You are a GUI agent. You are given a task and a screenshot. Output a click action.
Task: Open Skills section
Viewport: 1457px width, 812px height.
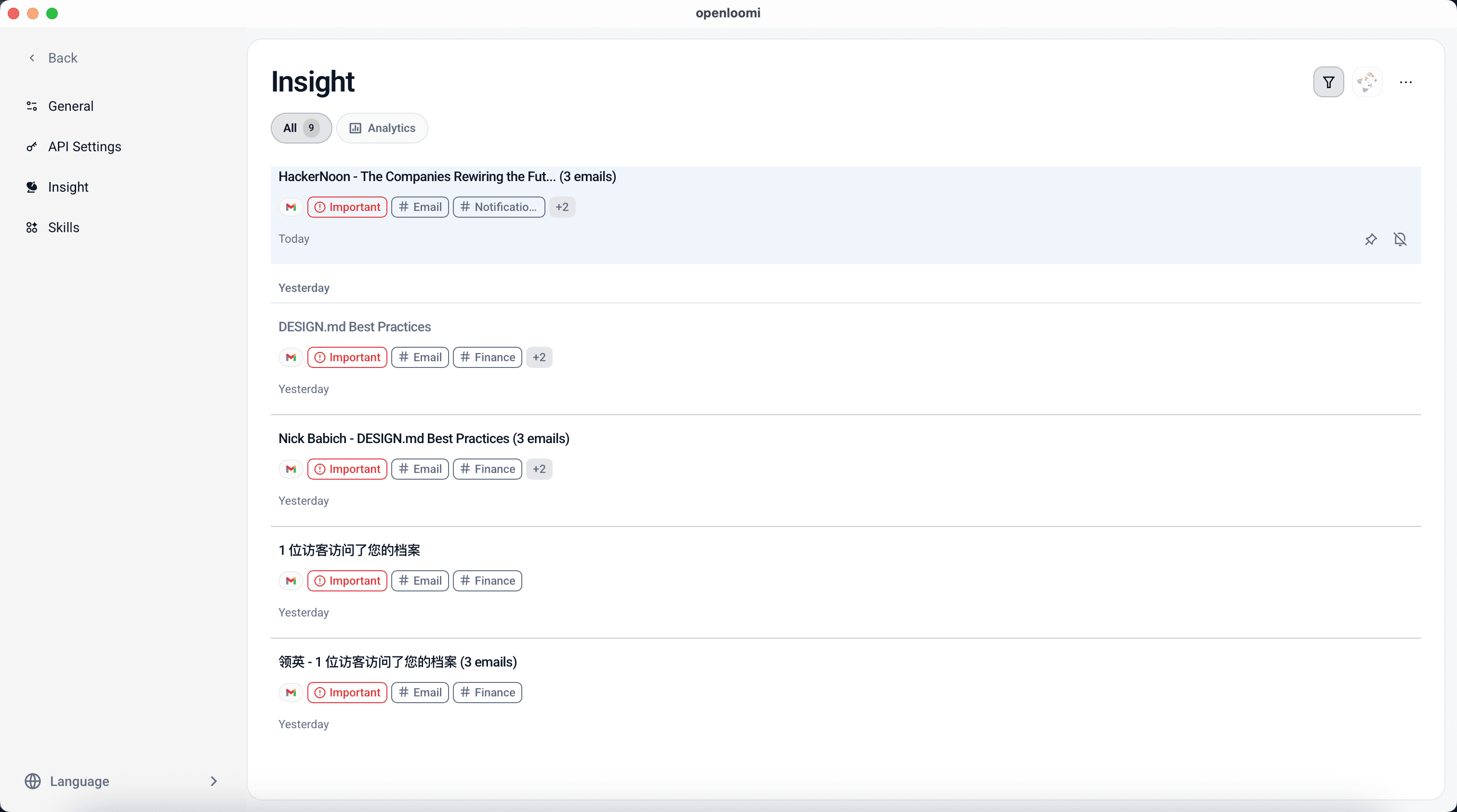coord(63,227)
